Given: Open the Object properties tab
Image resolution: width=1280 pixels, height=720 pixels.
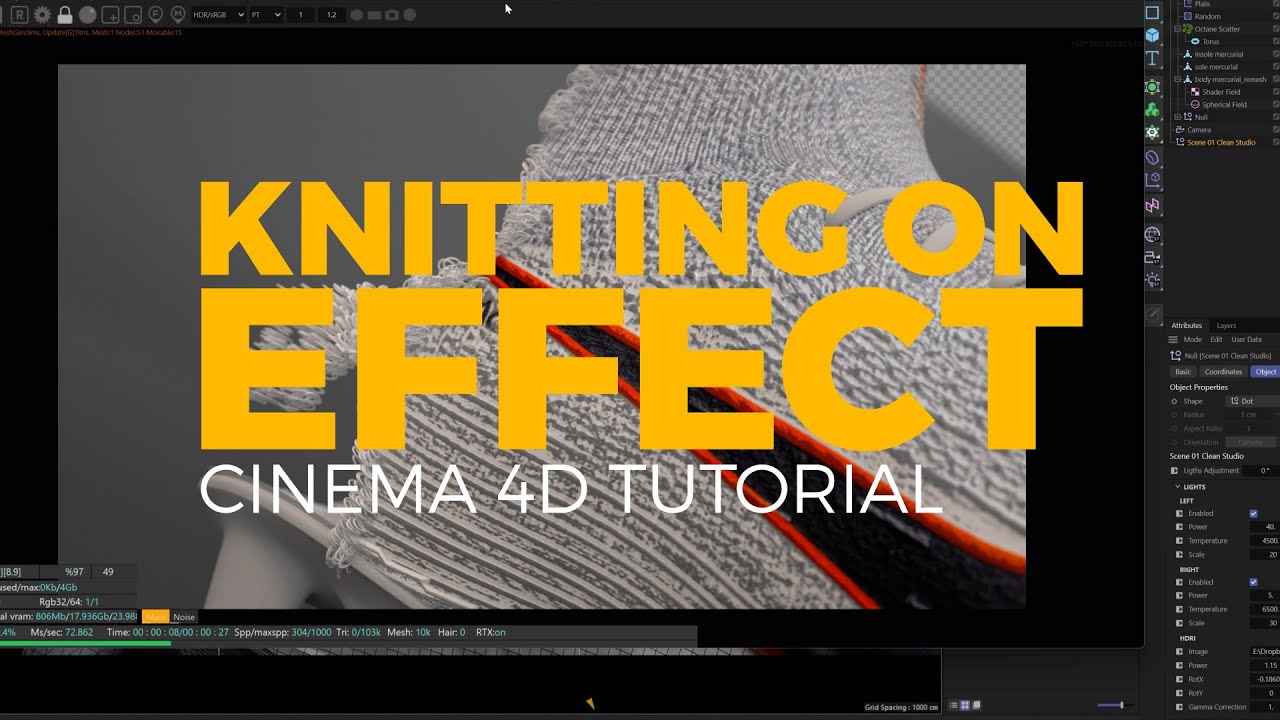Looking at the screenshot, I should (1265, 372).
